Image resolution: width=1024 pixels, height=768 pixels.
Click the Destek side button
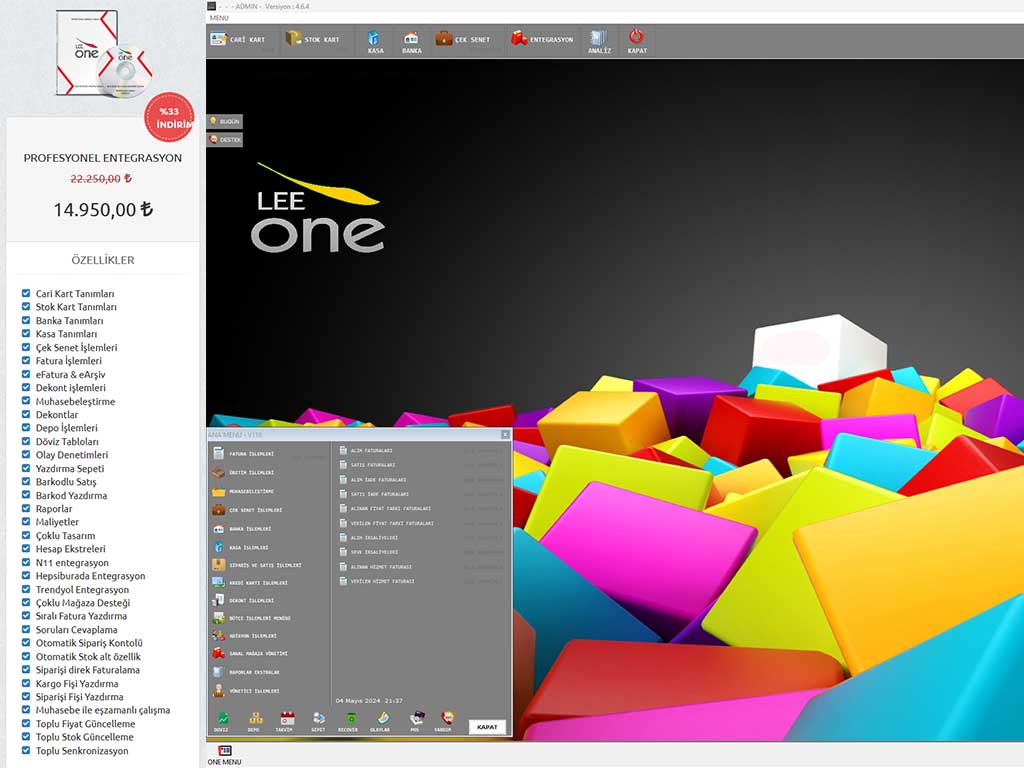225,140
